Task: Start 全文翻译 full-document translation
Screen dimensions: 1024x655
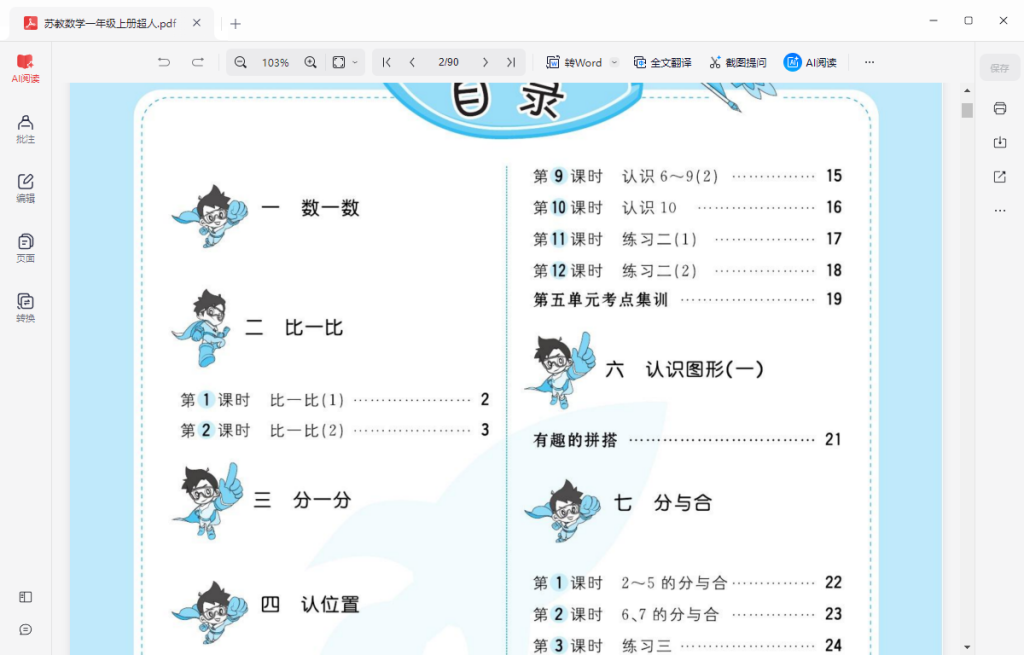Action: point(665,62)
